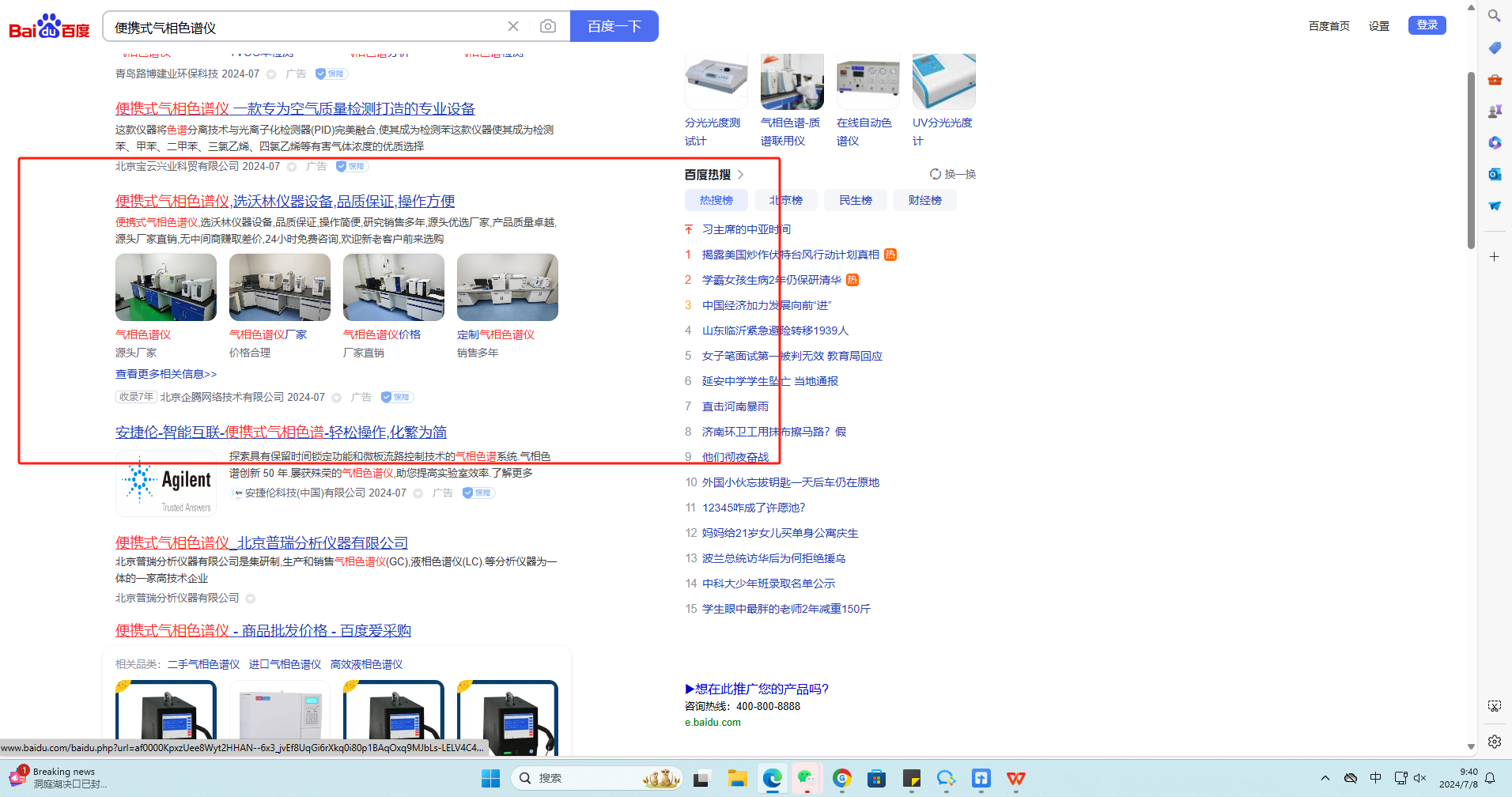Click the Baidu logo
The image size is (1512, 797).
[49, 27]
